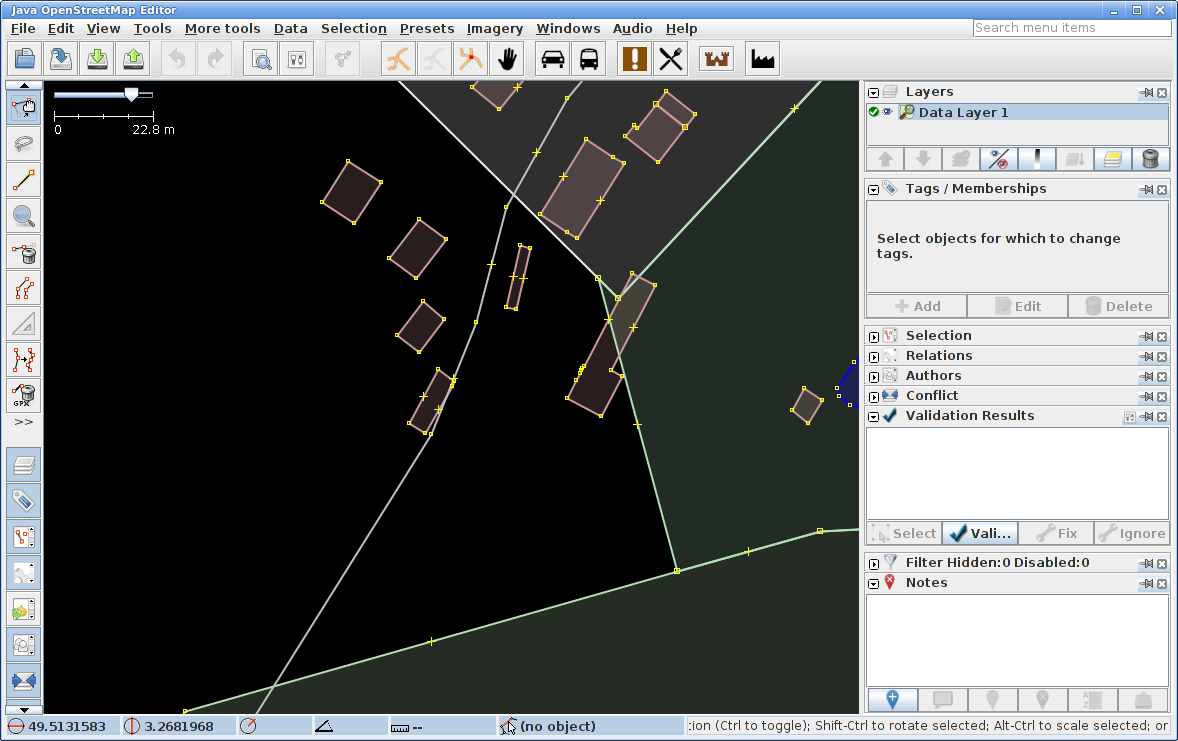The image size is (1178, 741).
Task: Delete layer with trash can icon
Action: 1150,159
